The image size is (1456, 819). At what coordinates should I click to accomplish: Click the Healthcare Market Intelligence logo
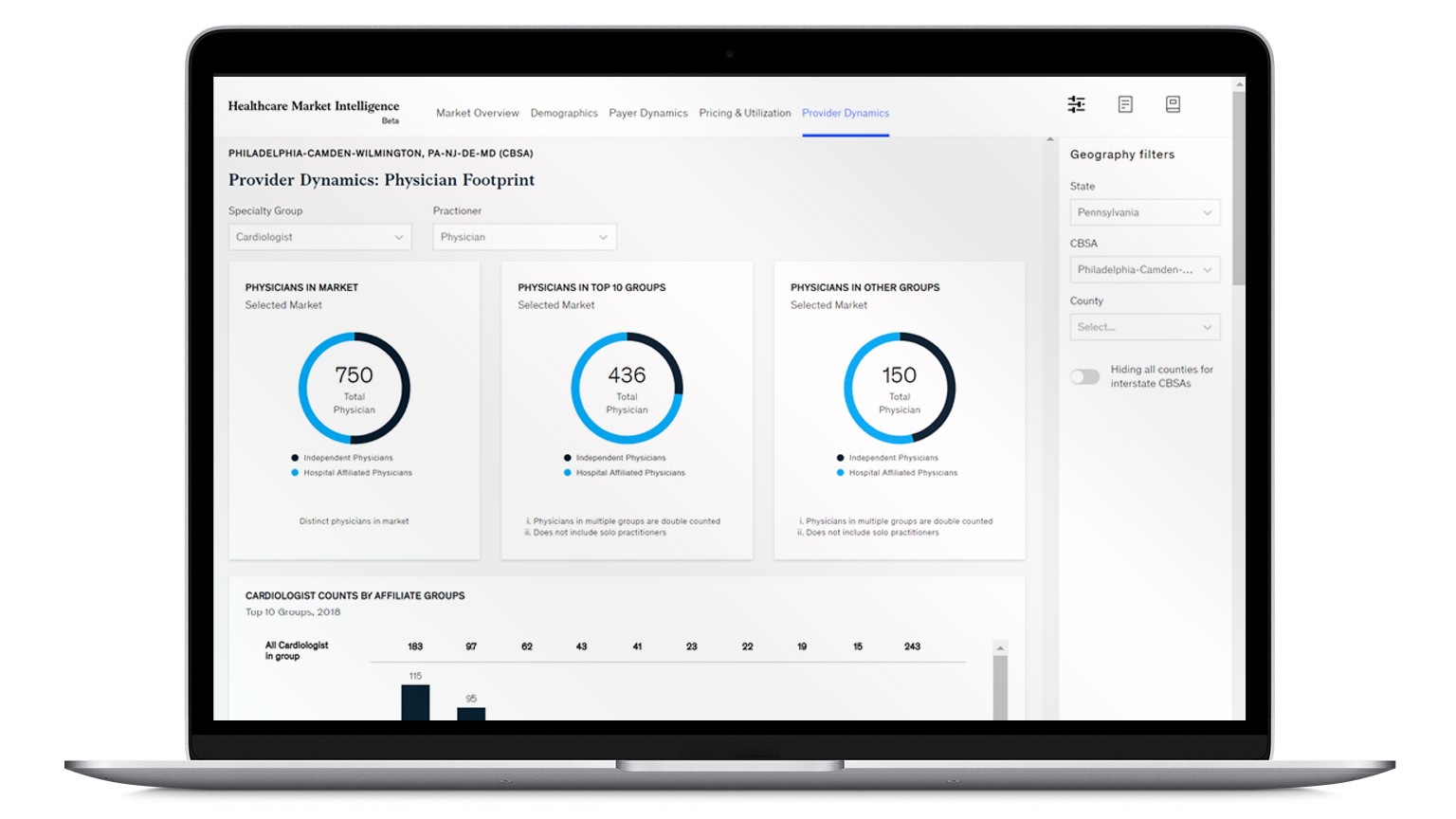coord(314,106)
